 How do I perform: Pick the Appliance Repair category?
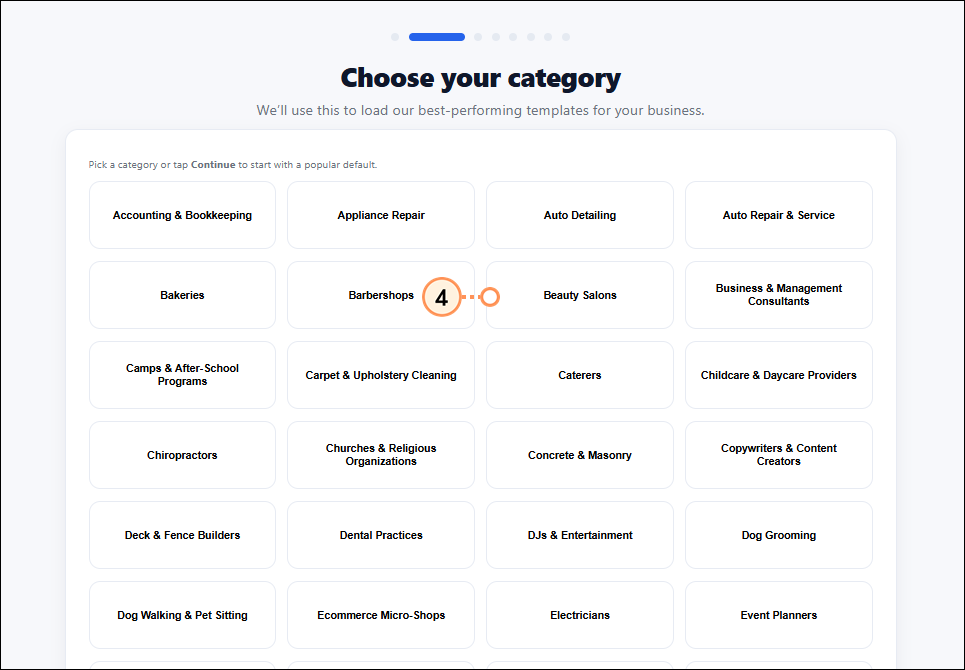(x=381, y=215)
